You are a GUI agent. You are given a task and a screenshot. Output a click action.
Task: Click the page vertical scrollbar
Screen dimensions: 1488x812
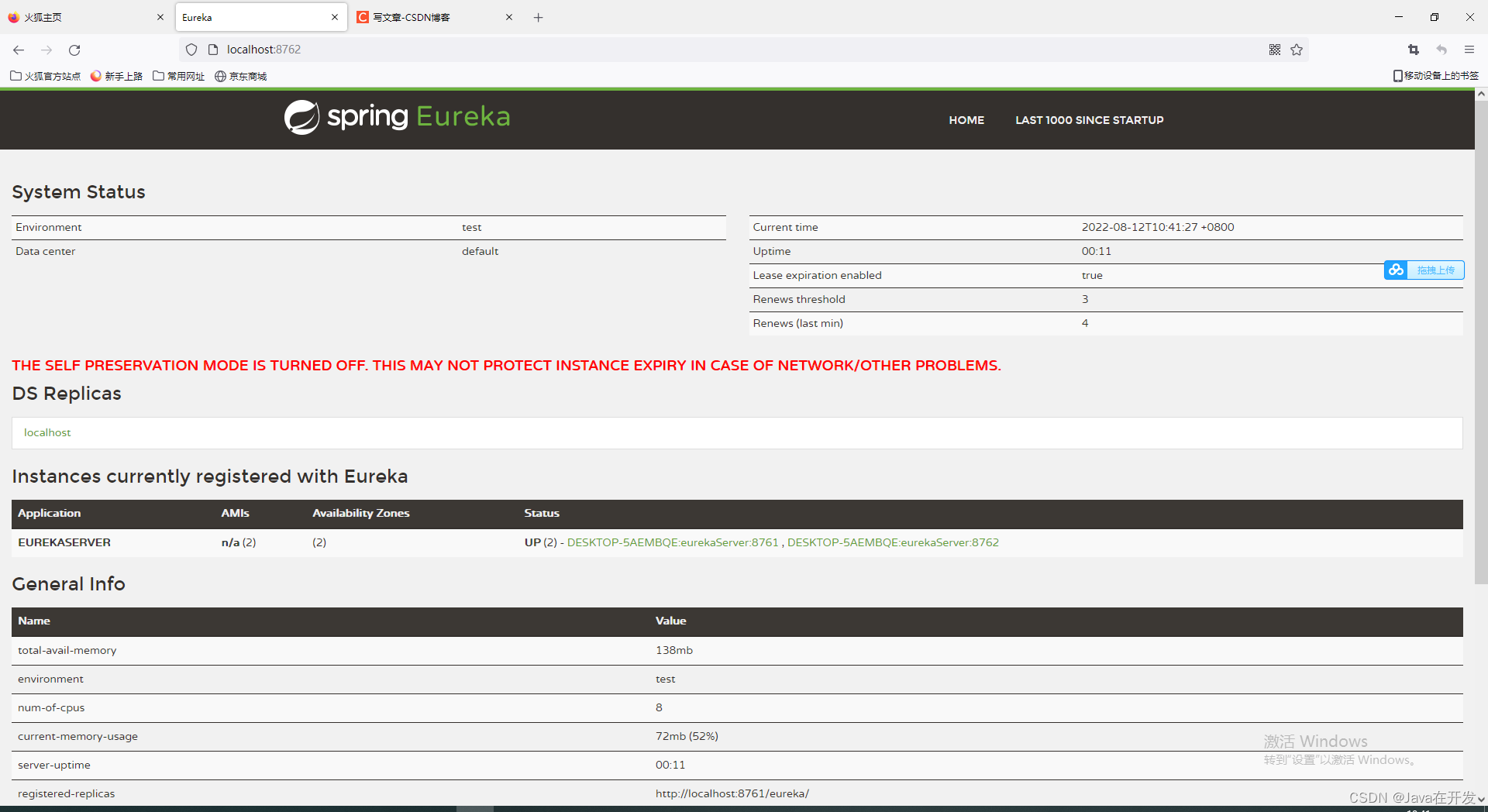1481,341
